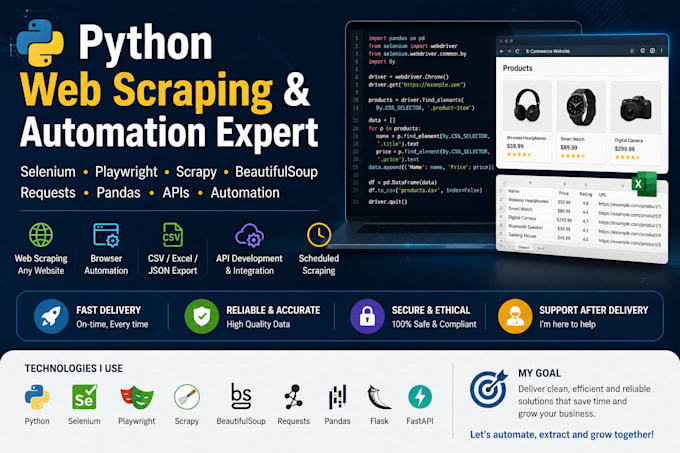
Task: Click the 'Web Scraping Any Website' label
Action: [41, 264]
